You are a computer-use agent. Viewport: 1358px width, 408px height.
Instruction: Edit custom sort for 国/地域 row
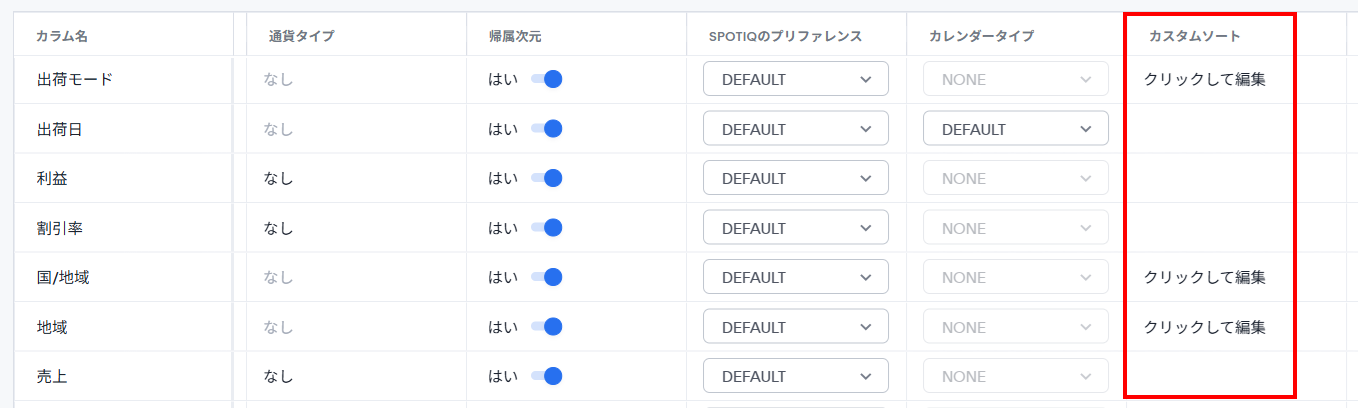[1204, 277]
